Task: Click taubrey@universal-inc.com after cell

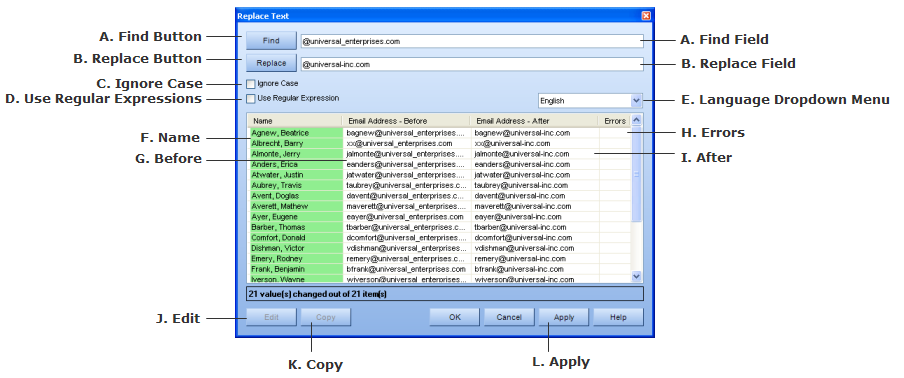Action: tap(534, 186)
